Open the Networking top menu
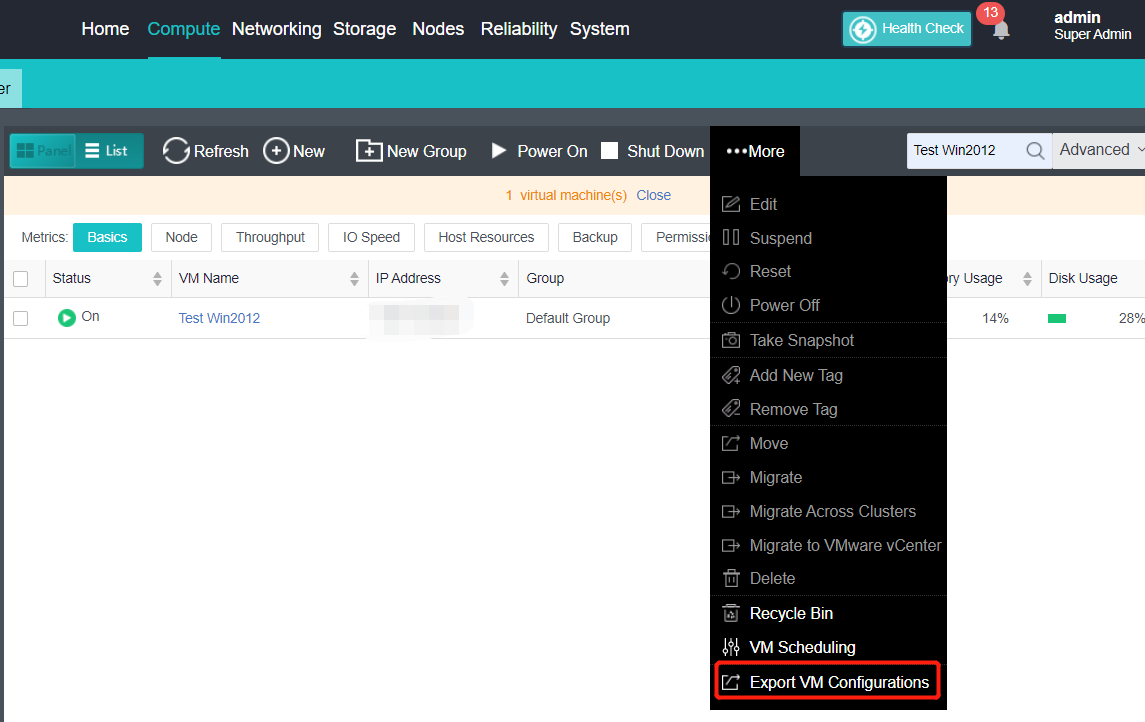 click(x=276, y=29)
